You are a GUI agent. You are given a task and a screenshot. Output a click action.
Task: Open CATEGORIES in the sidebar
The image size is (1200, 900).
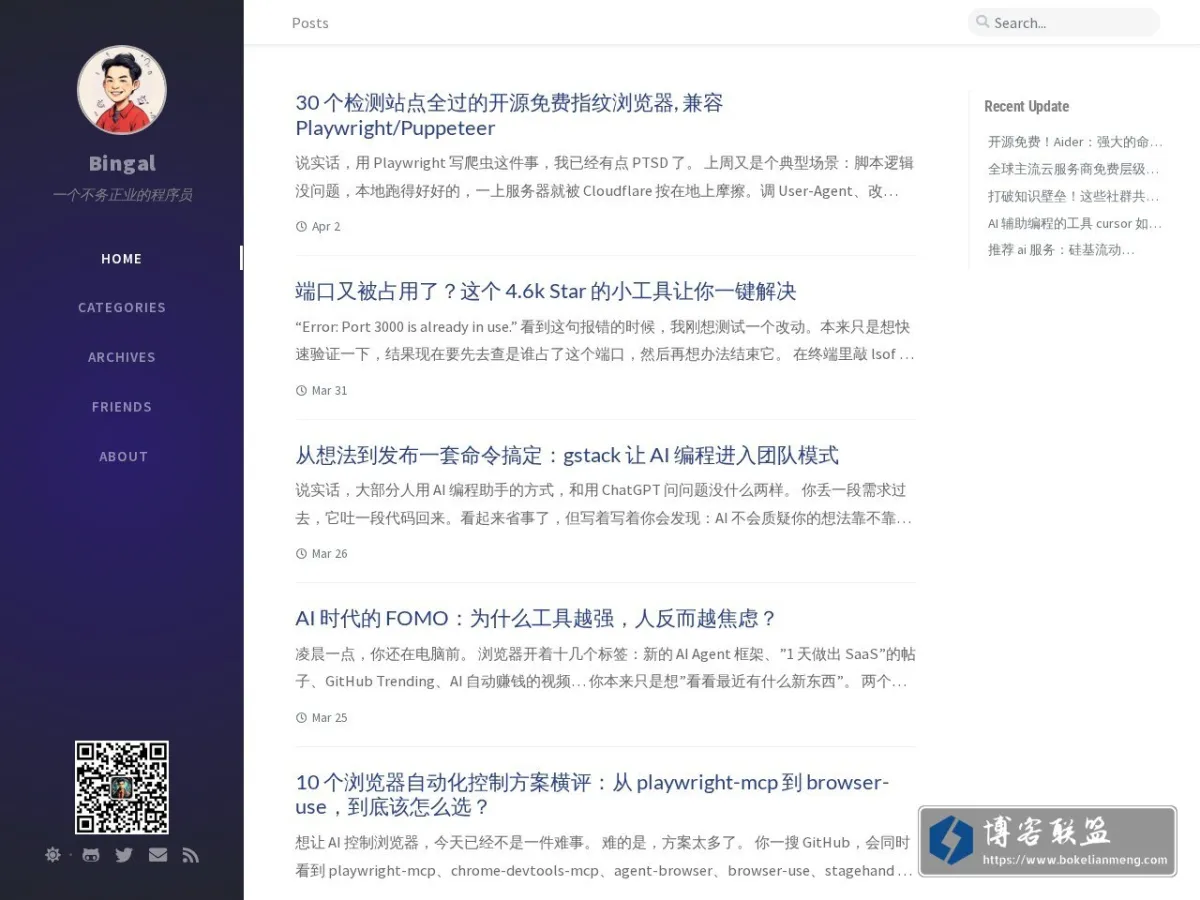(122, 307)
